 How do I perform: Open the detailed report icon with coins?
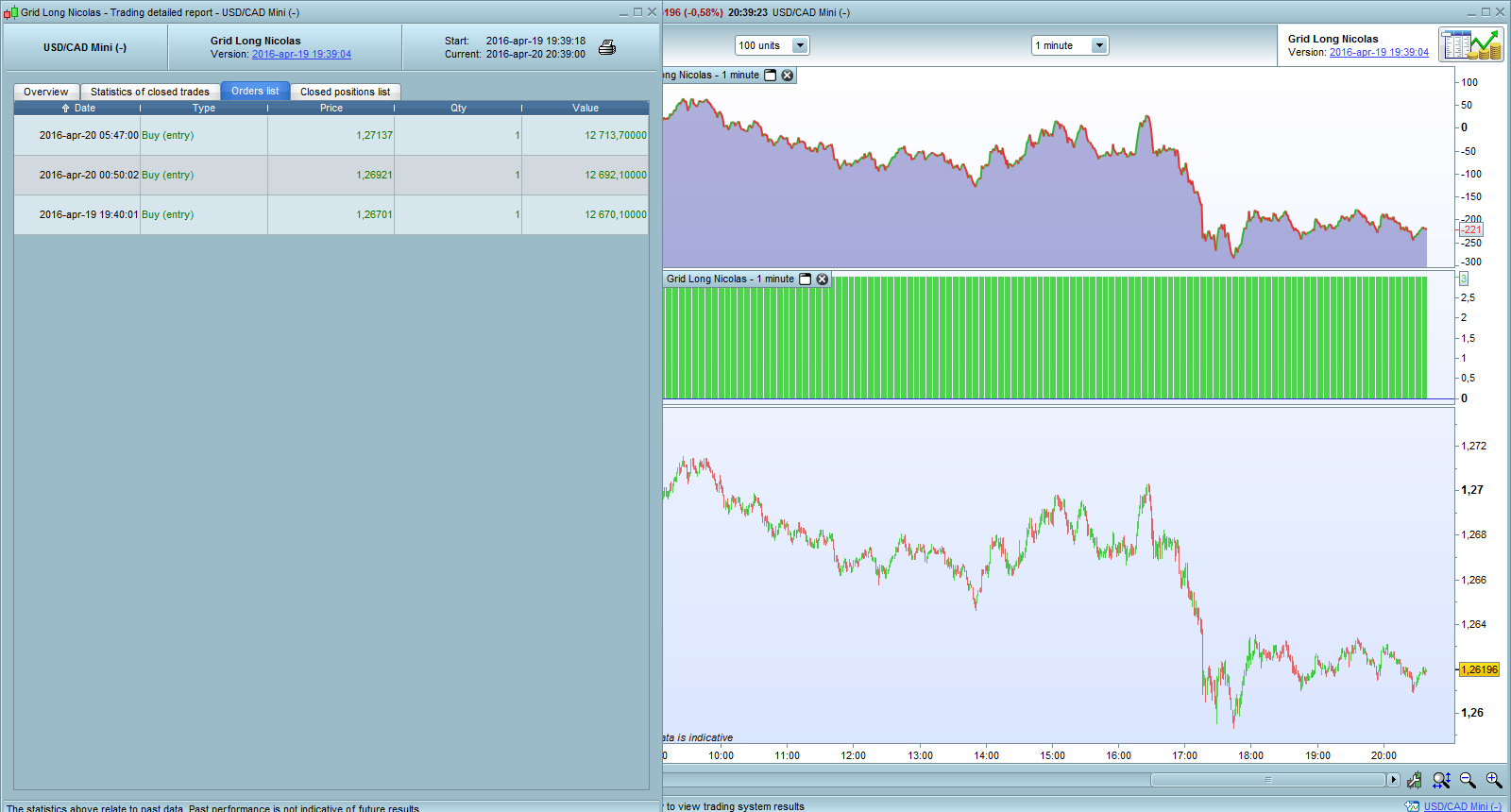[1470, 44]
